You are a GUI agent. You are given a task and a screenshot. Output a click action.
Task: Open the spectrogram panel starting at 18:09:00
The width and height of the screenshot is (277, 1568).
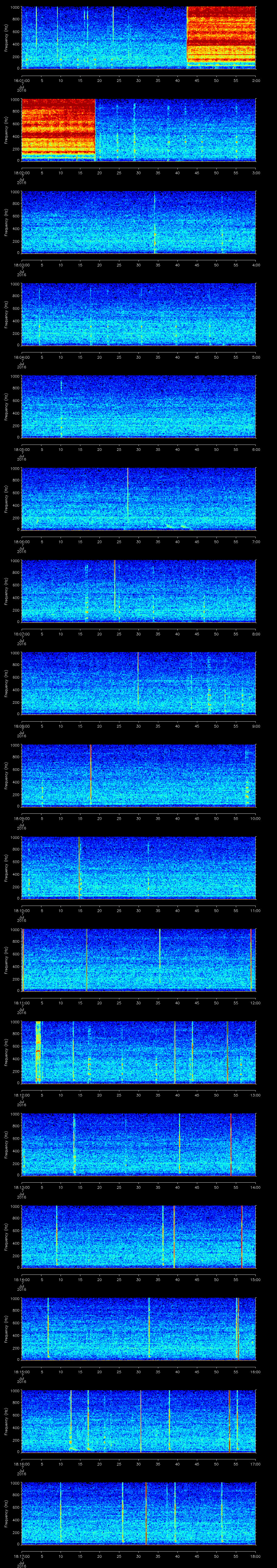pyautogui.click(x=138, y=775)
